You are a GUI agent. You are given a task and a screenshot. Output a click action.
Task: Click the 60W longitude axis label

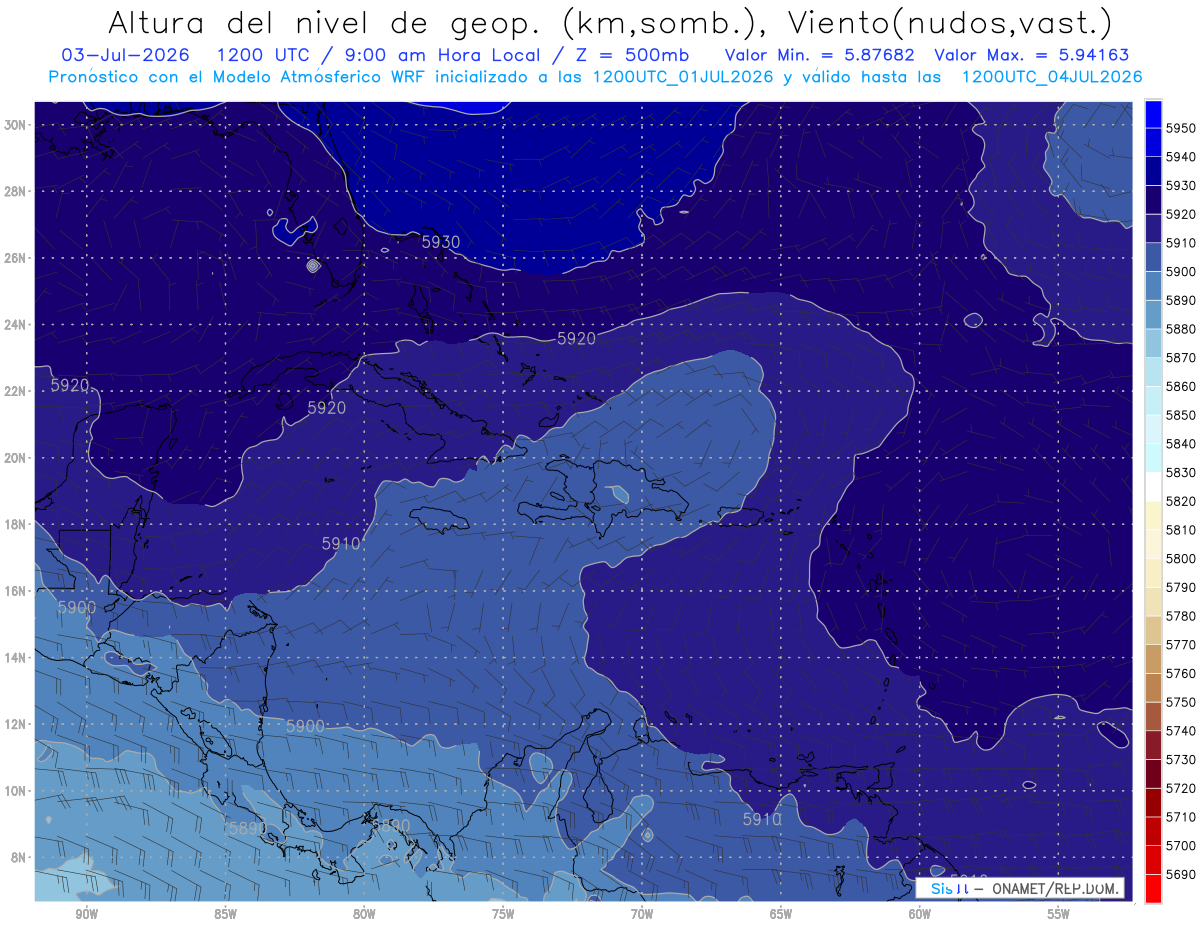pos(920,914)
